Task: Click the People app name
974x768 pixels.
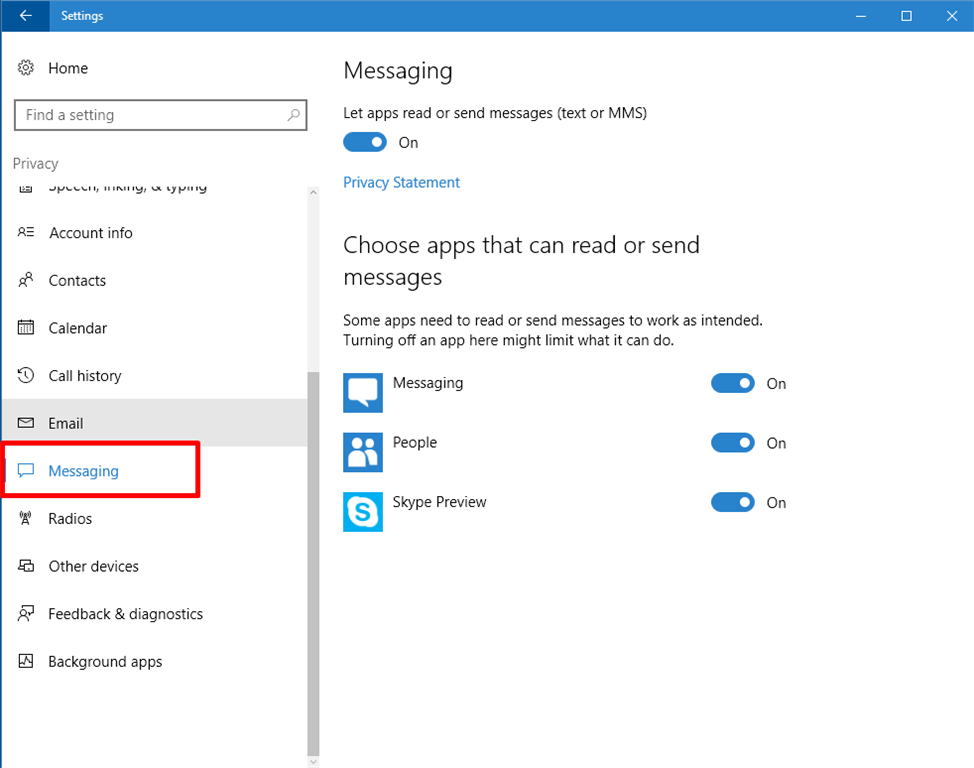Action: tap(415, 442)
